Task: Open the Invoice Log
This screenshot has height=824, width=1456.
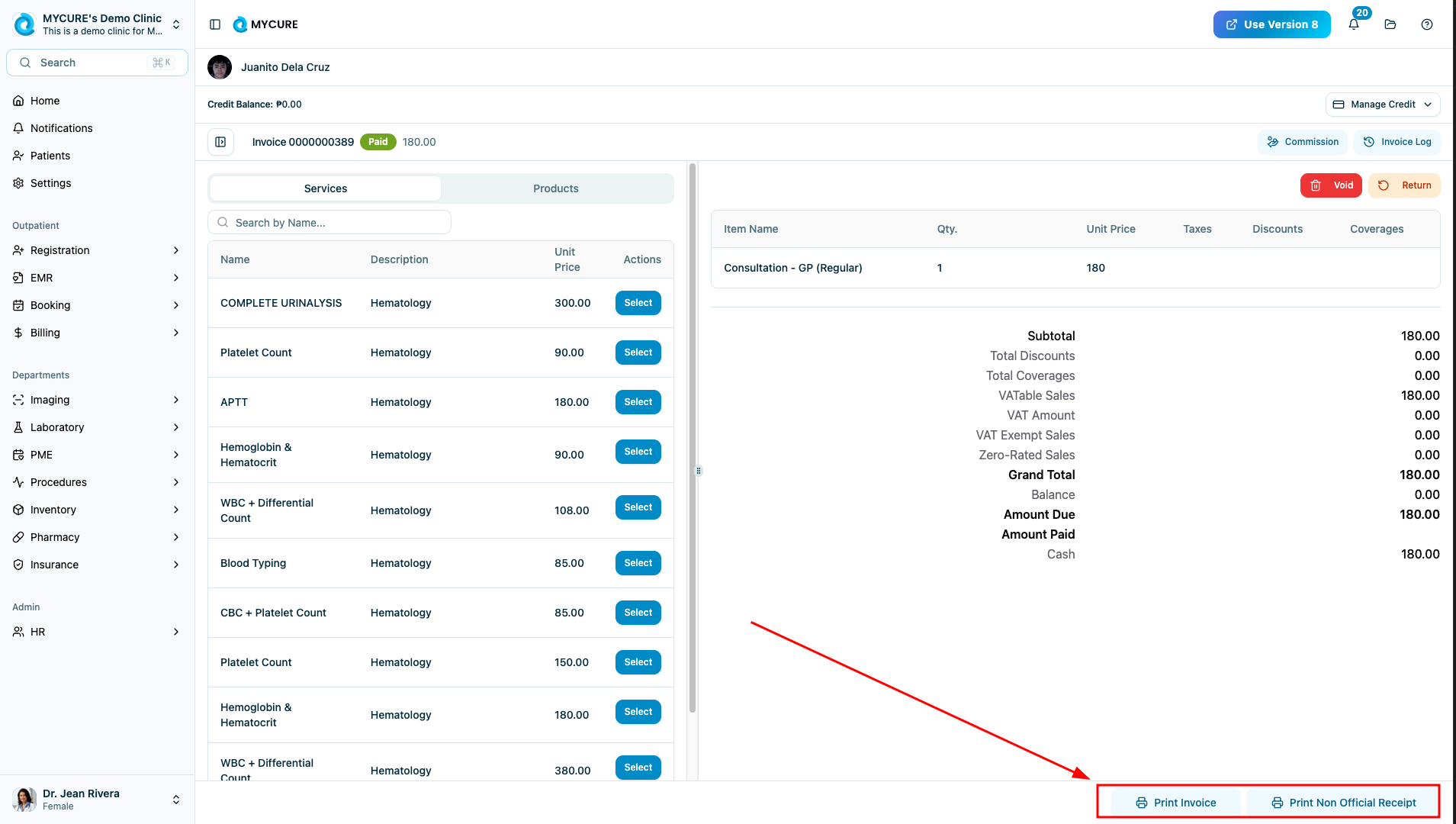Action: click(1397, 142)
